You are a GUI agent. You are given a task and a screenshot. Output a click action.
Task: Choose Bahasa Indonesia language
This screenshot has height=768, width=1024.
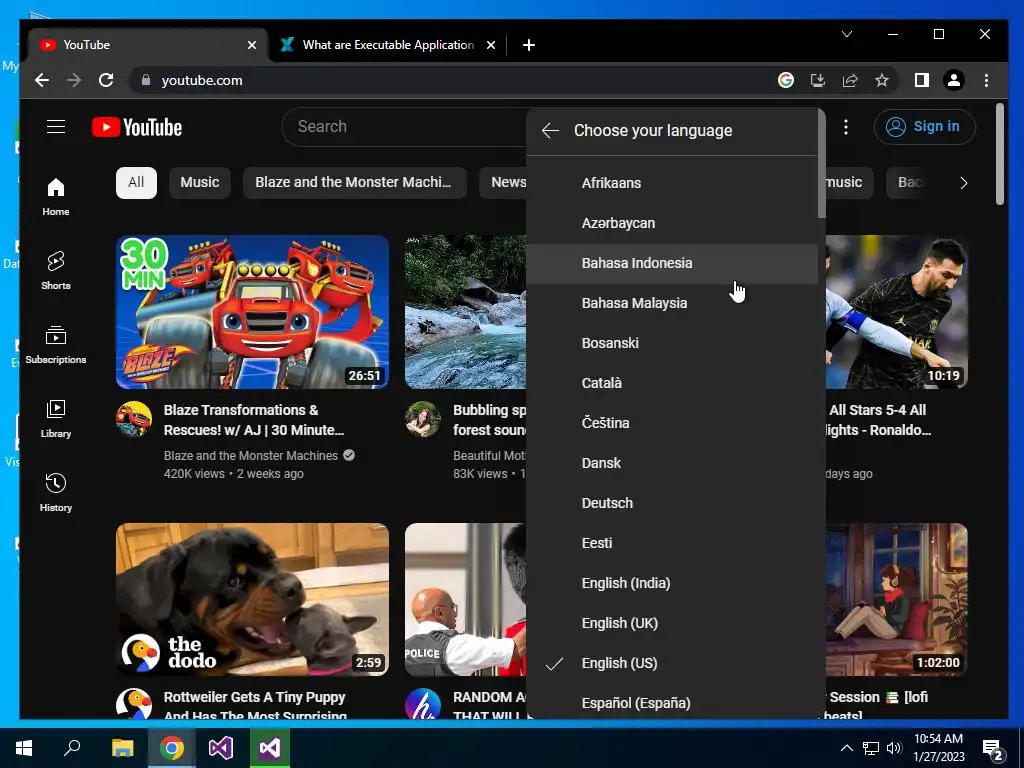672,264
